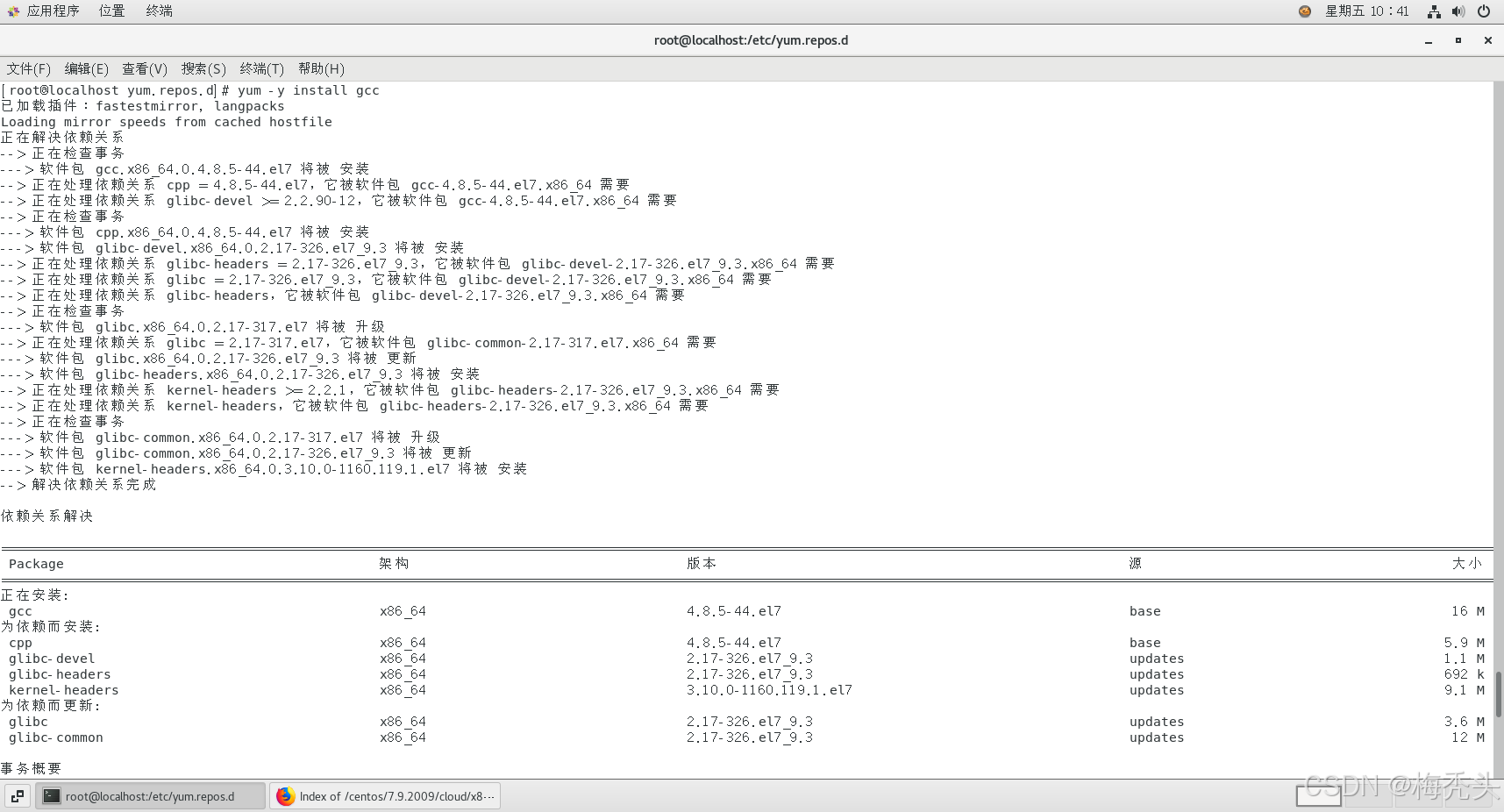Click the 'glibc-headers' package name in the table
The image size is (1504, 812).
coord(60,674)
